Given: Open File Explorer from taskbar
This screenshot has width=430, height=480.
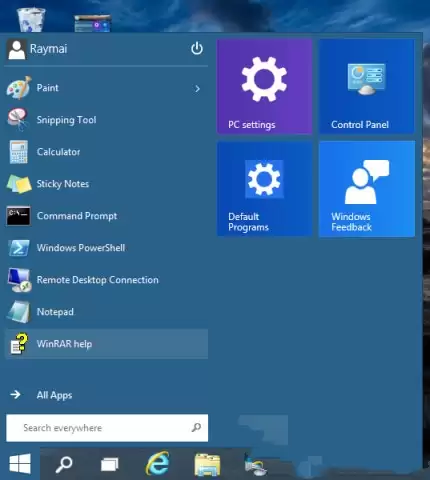Looking at the screenshot, I should [207, 464].
